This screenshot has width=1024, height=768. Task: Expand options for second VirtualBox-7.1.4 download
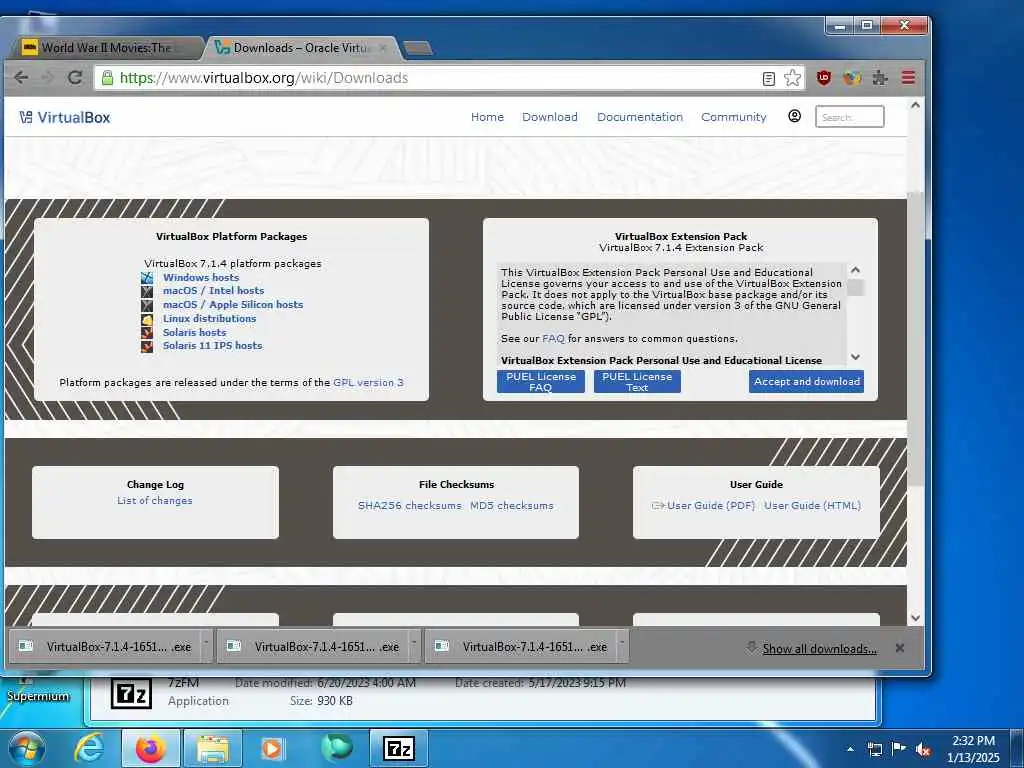pyautogui.click(x=414, y=645)
